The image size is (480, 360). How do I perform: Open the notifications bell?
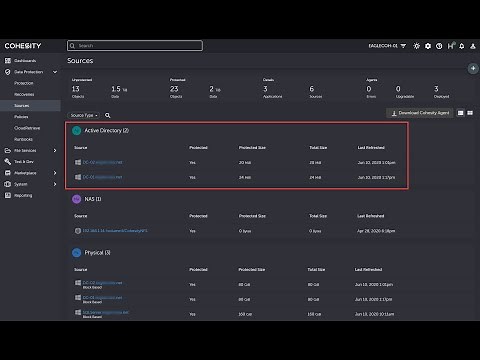[x=462, y=46]
